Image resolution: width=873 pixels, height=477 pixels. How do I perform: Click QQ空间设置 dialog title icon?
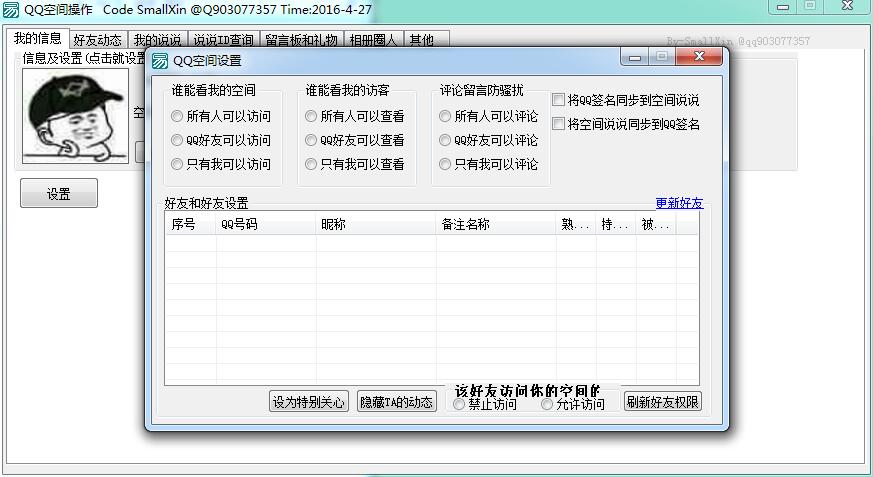tap(160, 61)
